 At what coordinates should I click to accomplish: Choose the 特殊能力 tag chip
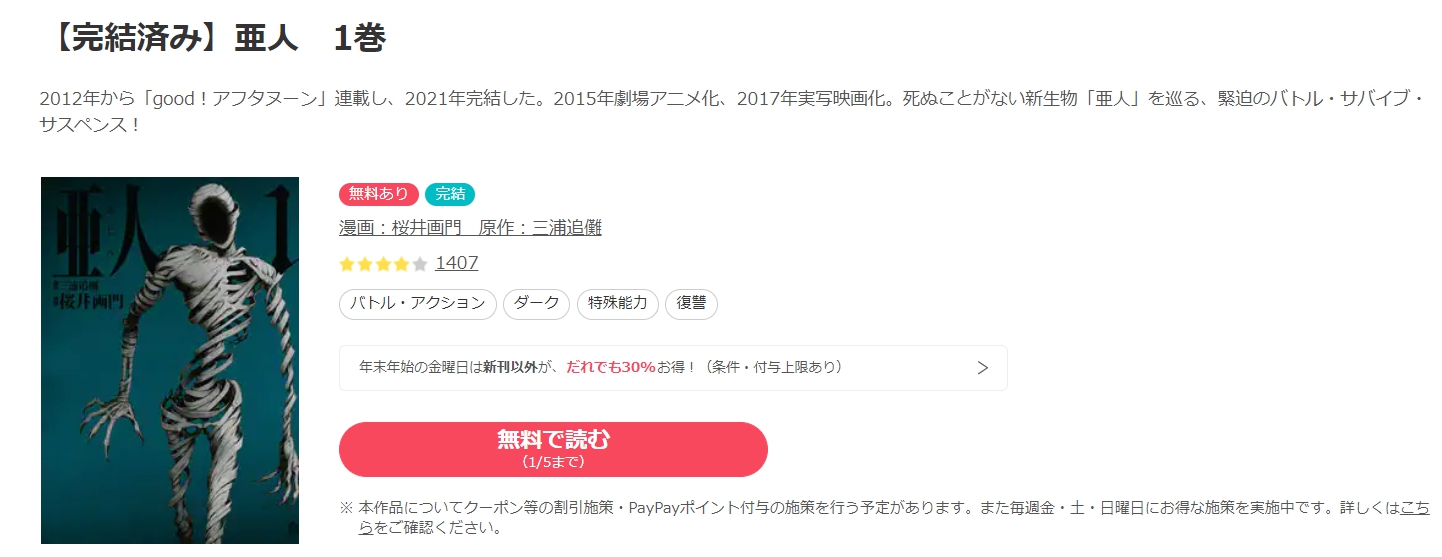[618, 304]
